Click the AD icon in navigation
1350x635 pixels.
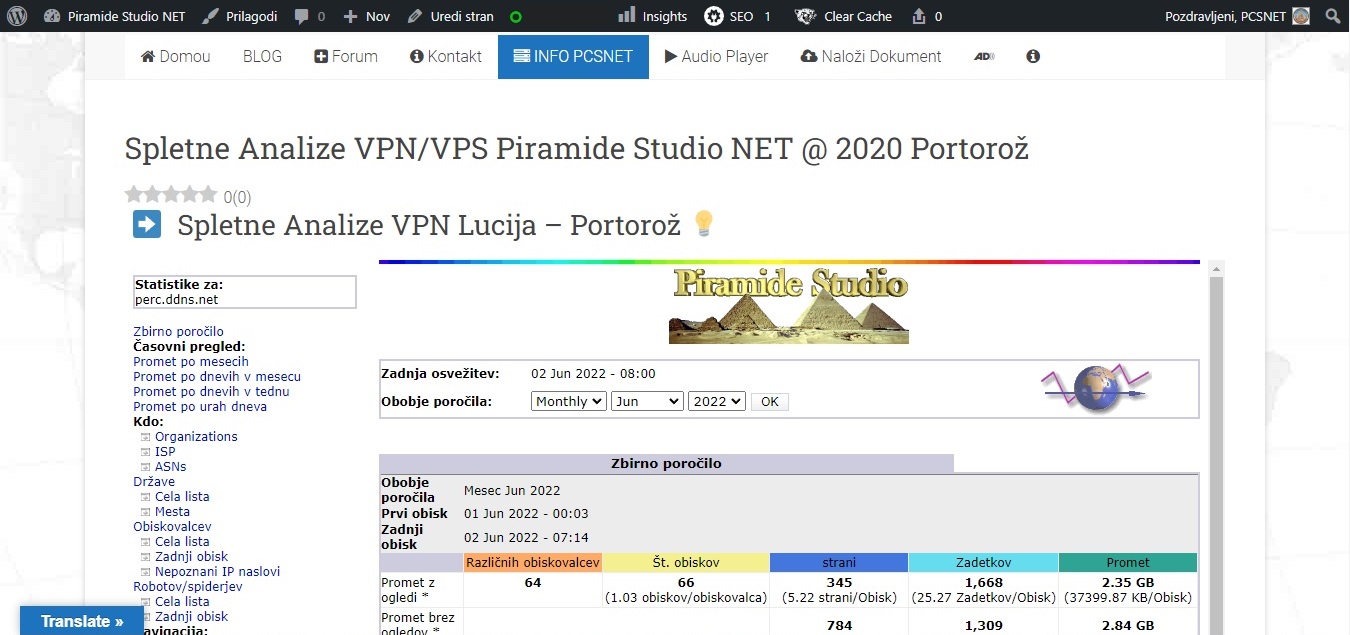point(984,57)
